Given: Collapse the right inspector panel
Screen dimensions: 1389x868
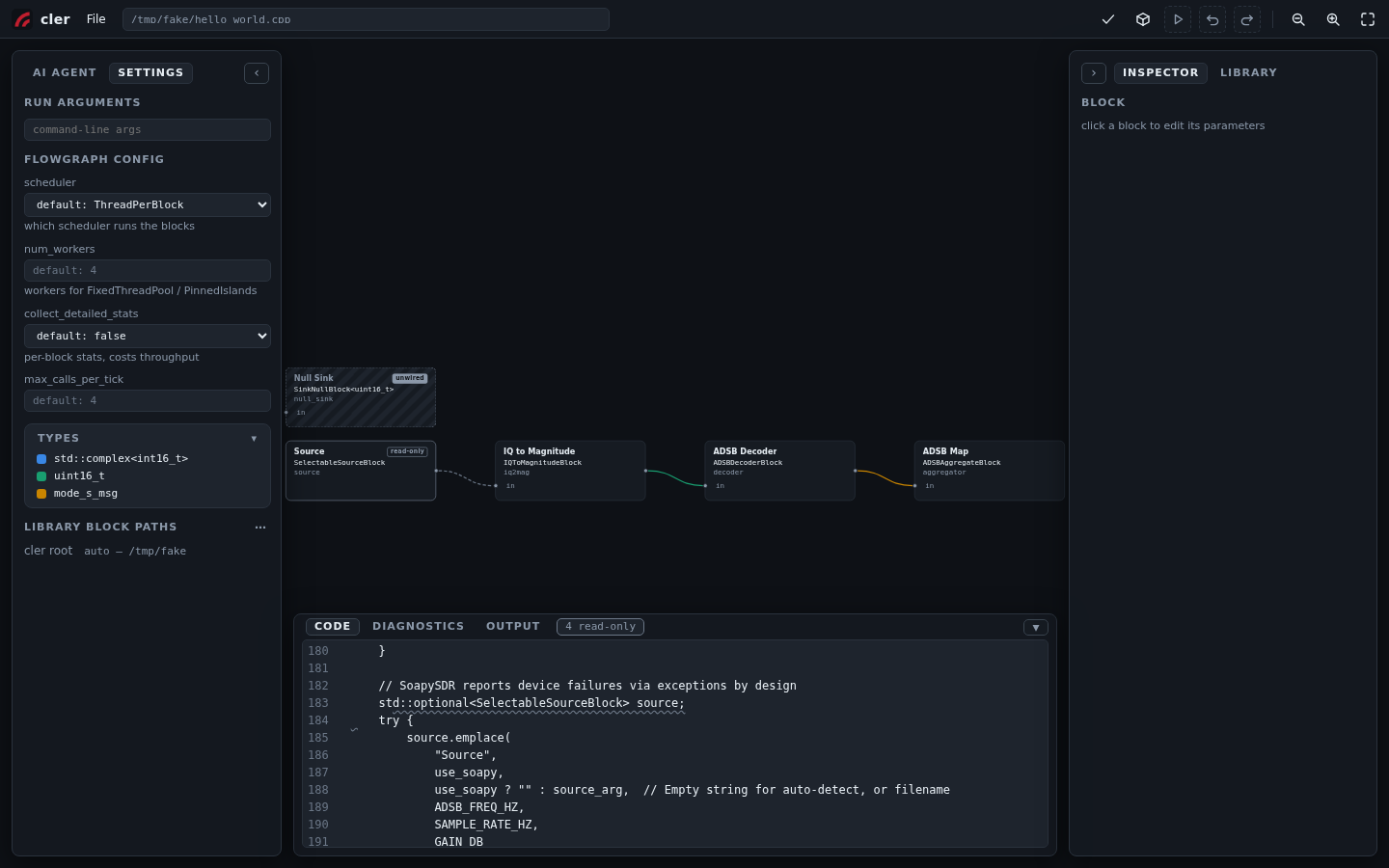Looking at the screenshot, I should pos(1094,73).
